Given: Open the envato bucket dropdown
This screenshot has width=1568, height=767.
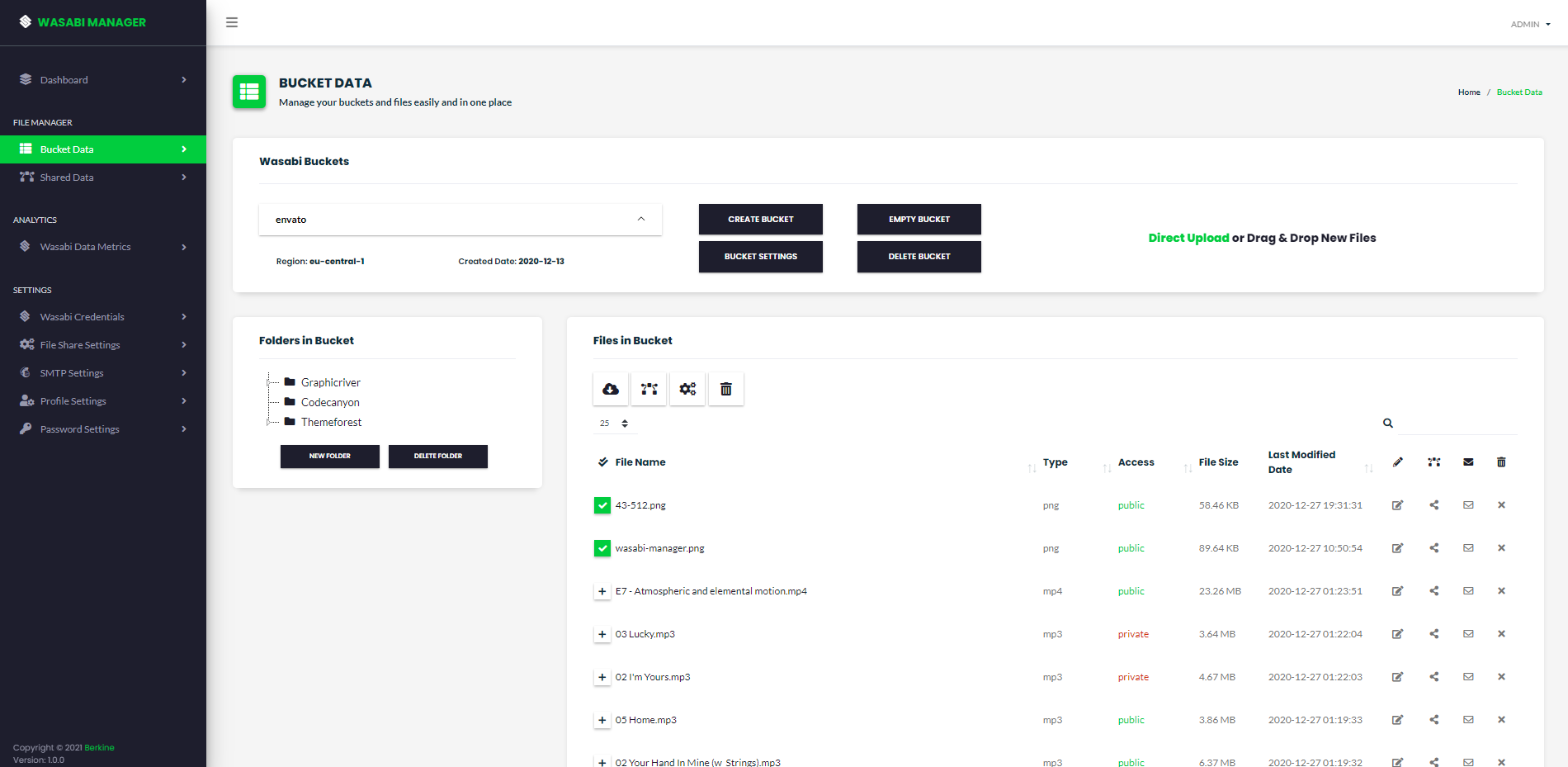Looking at the screenshot, I should [460, 220].
